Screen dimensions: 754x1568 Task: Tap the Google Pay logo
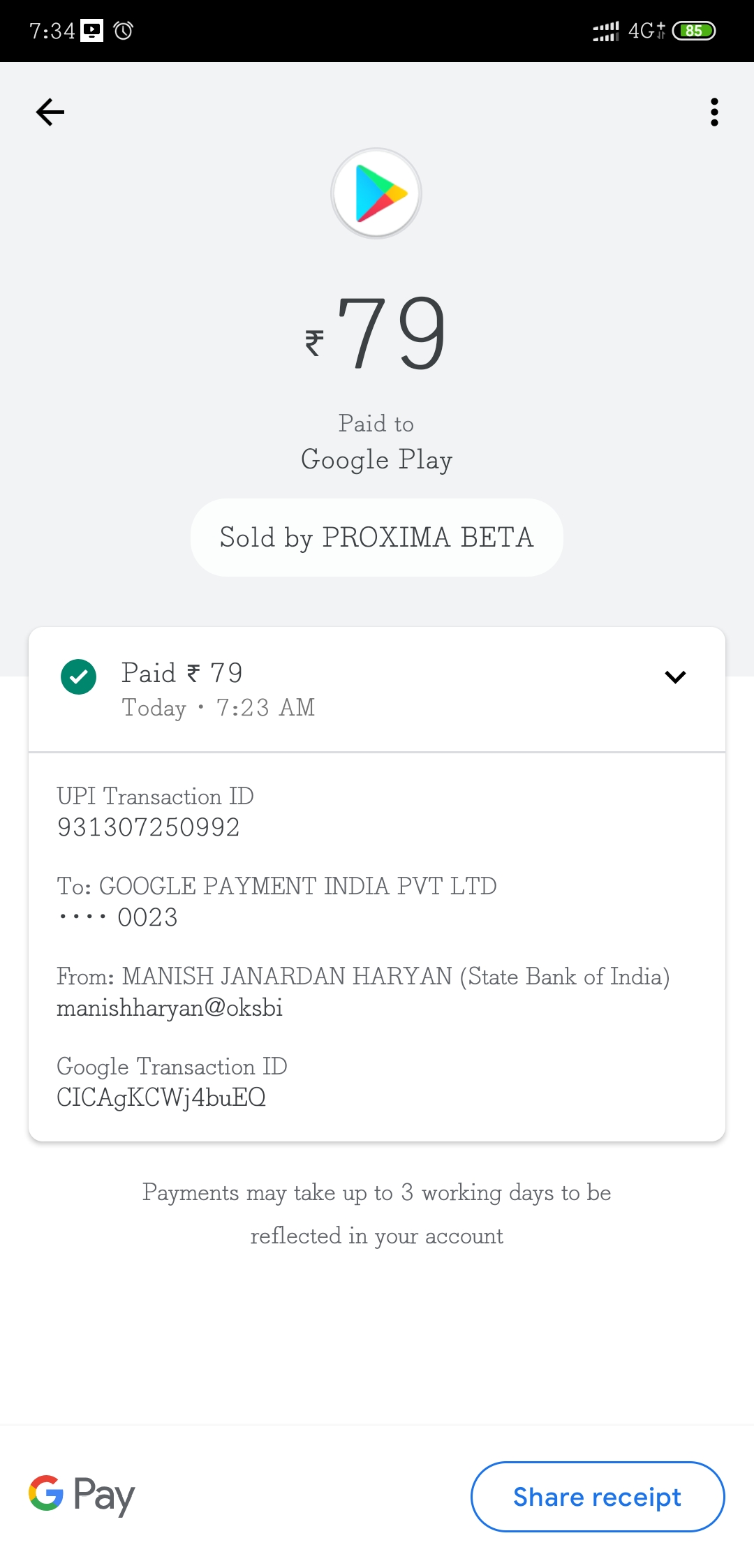click(82, 1495)
